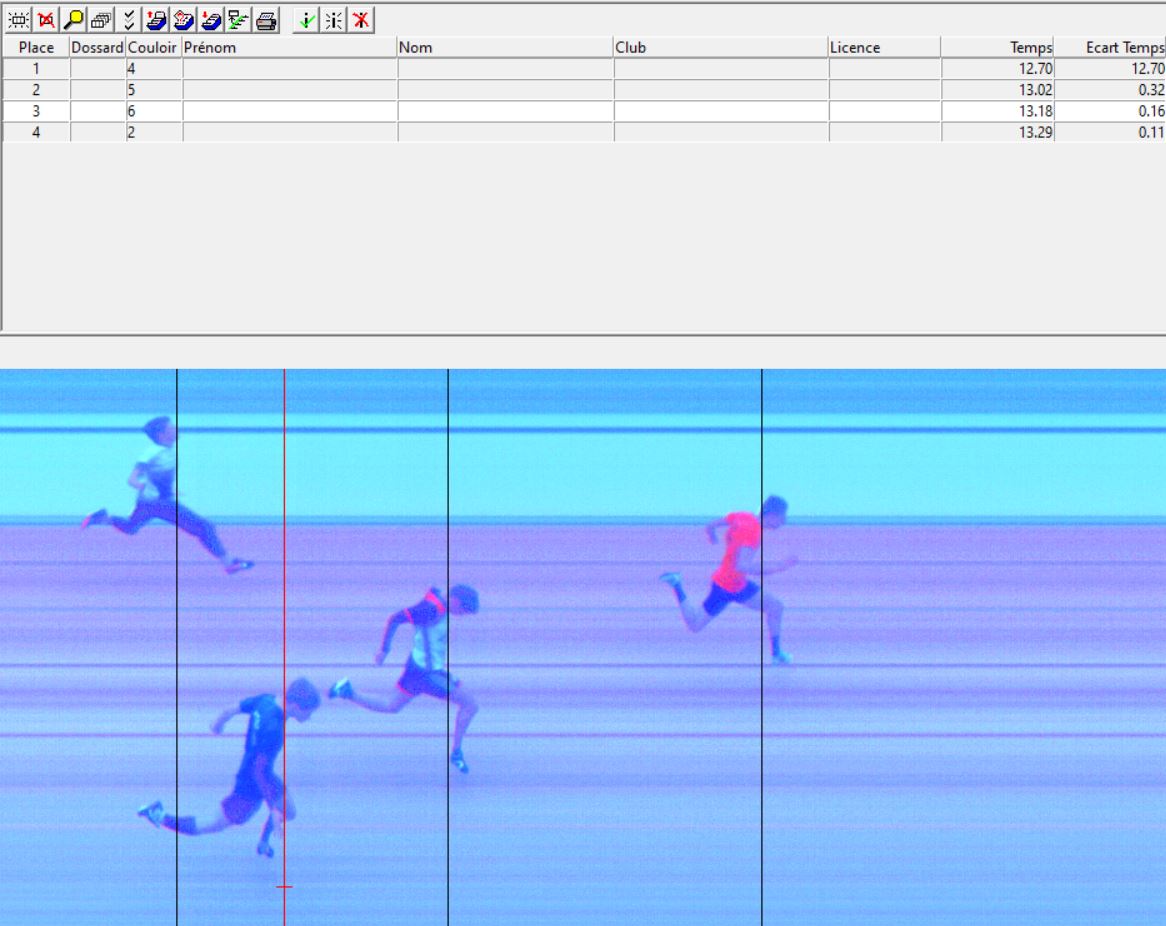Image resolution: width=1166 pixels, height=926 pixels.
Task: Click the card box with question mark
Action: coord(184,20)
